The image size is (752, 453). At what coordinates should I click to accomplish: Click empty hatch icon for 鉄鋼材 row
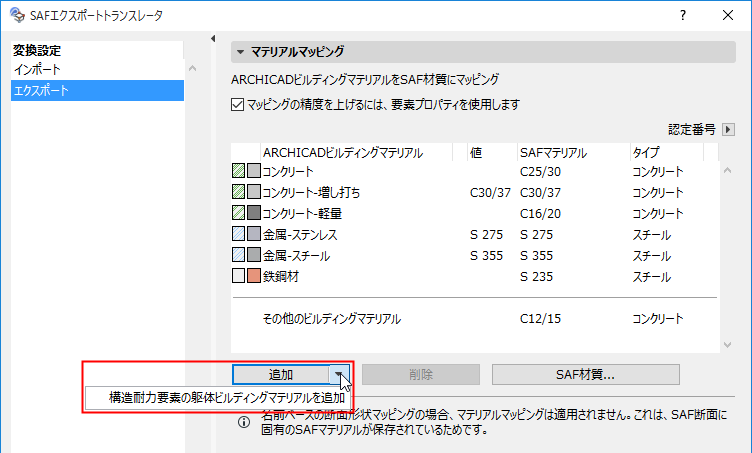(238, 276)
